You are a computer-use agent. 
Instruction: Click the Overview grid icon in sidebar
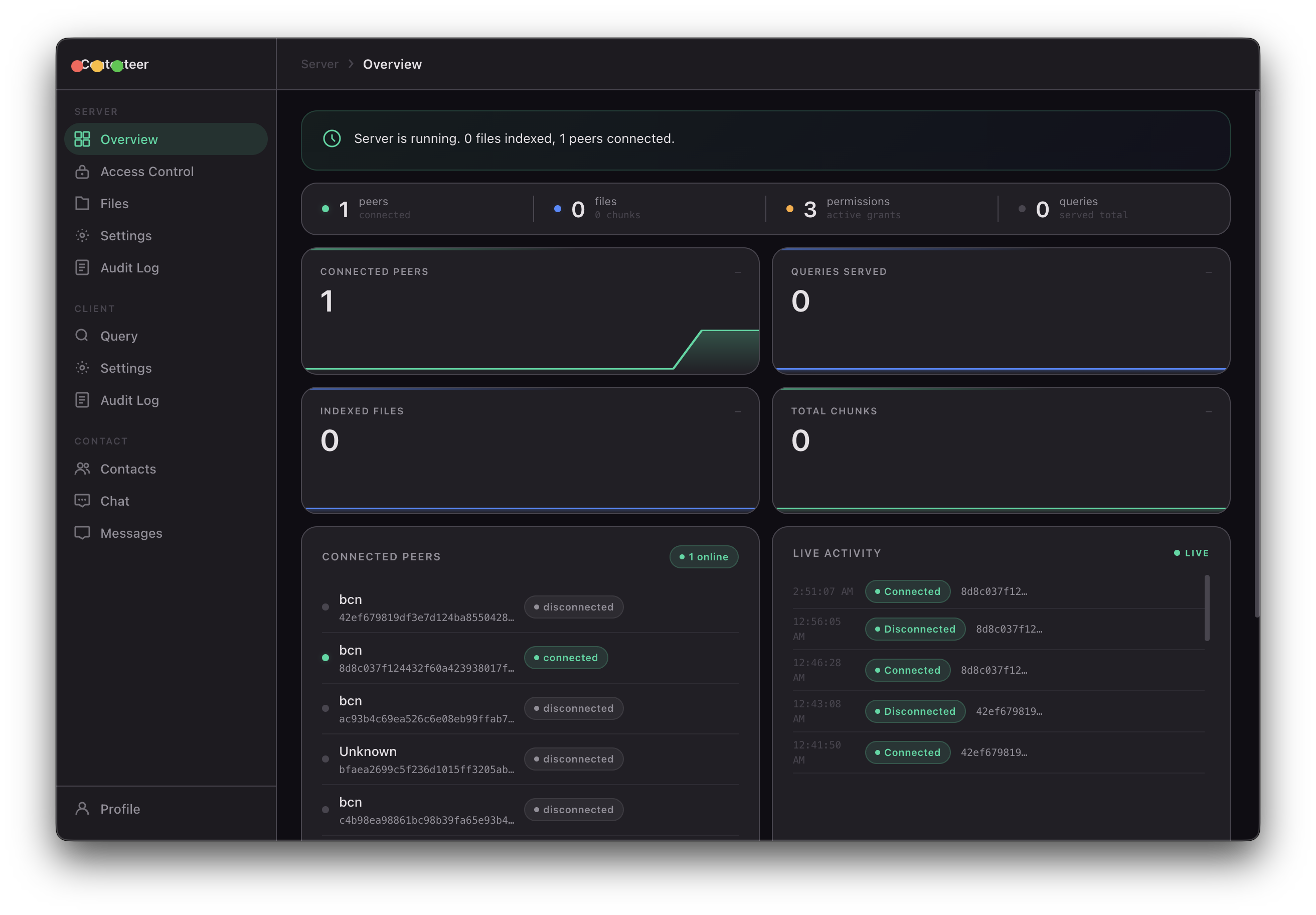tap(82, 139)
